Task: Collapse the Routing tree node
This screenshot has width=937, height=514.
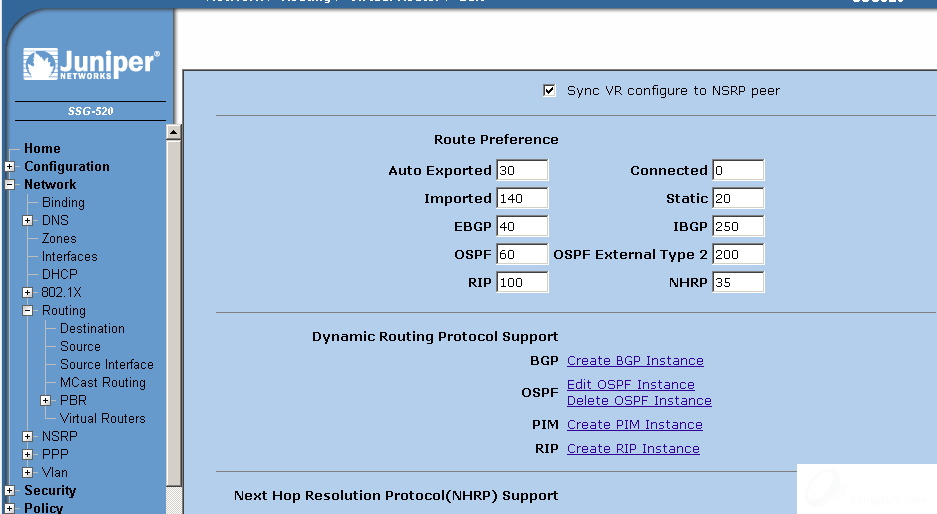Action: coord(28,311)
